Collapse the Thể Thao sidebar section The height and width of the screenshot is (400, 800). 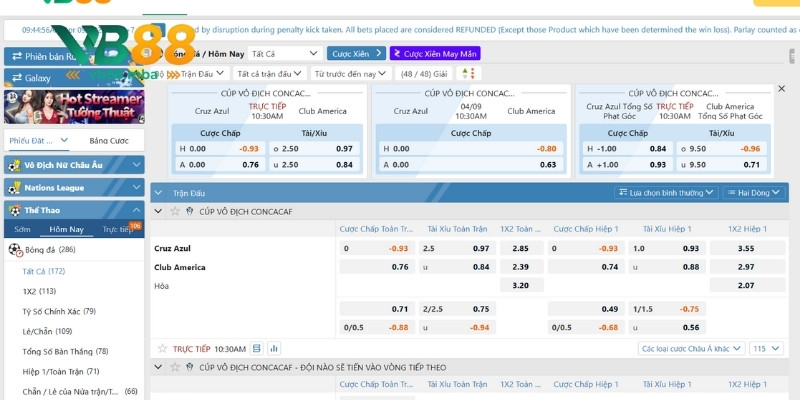pos(136,210)
